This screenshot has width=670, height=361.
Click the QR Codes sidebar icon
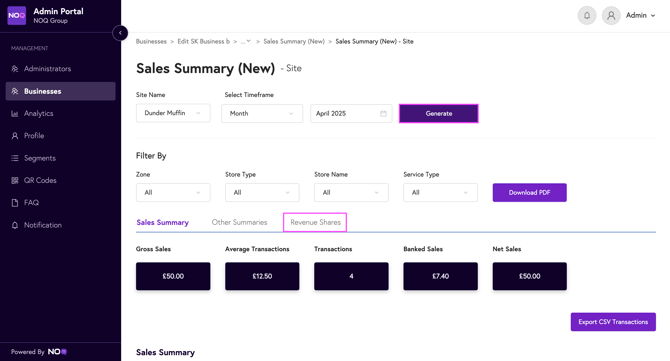15,180
